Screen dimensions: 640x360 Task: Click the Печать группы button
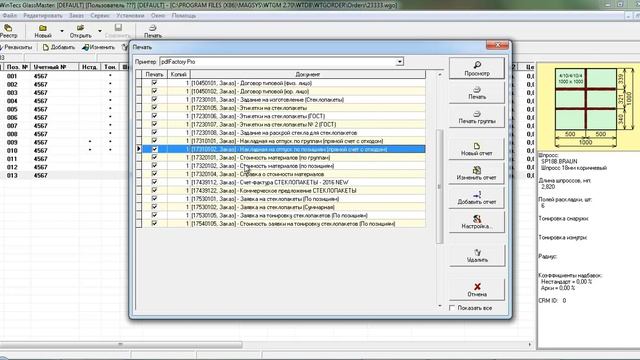pyautogui.click(x=477, y=117)
